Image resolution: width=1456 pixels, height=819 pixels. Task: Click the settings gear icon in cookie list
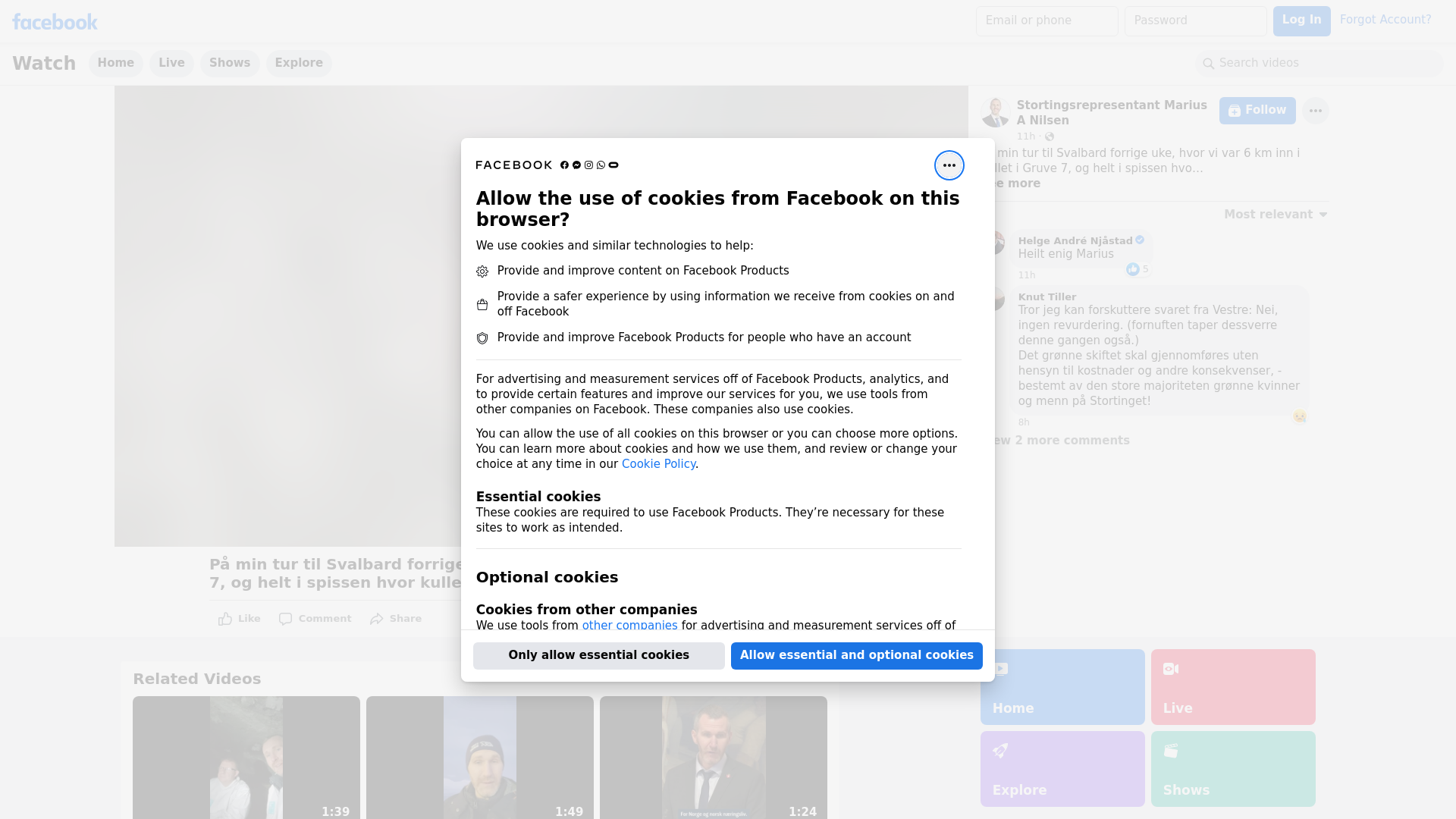482,271
